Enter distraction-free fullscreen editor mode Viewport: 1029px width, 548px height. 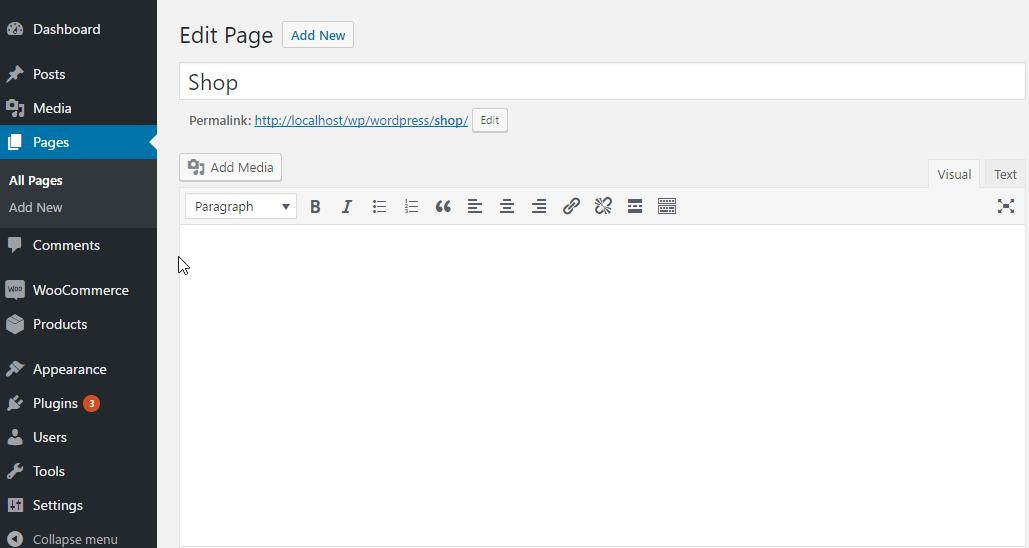pos(1005,206)
